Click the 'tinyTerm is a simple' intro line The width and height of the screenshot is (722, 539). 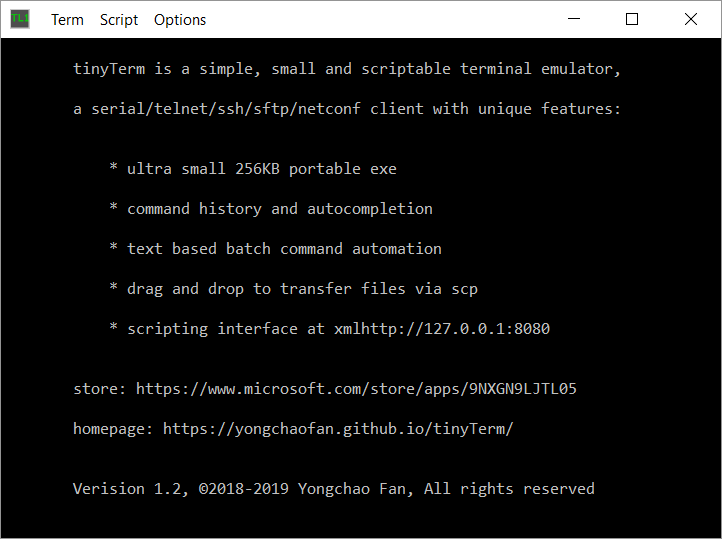pyautogui.click(x=347, y=69)
